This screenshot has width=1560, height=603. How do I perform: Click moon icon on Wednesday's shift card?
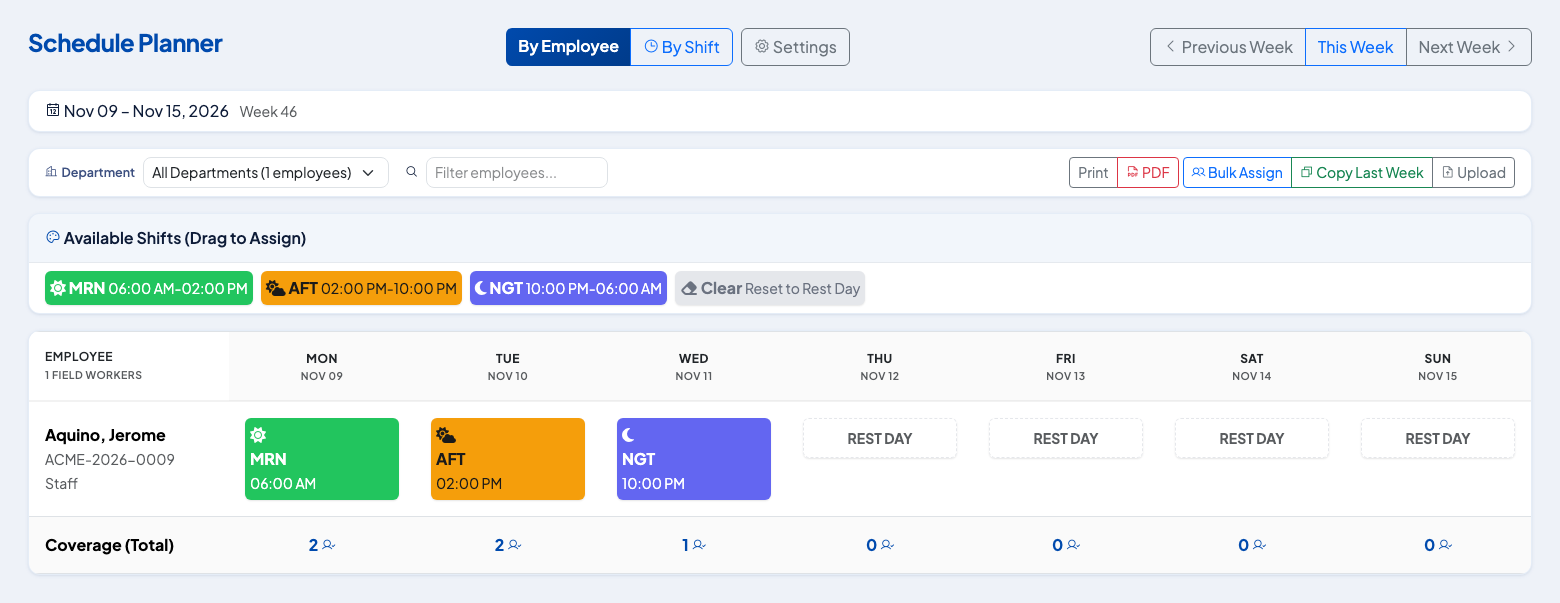tap(628, 435)
